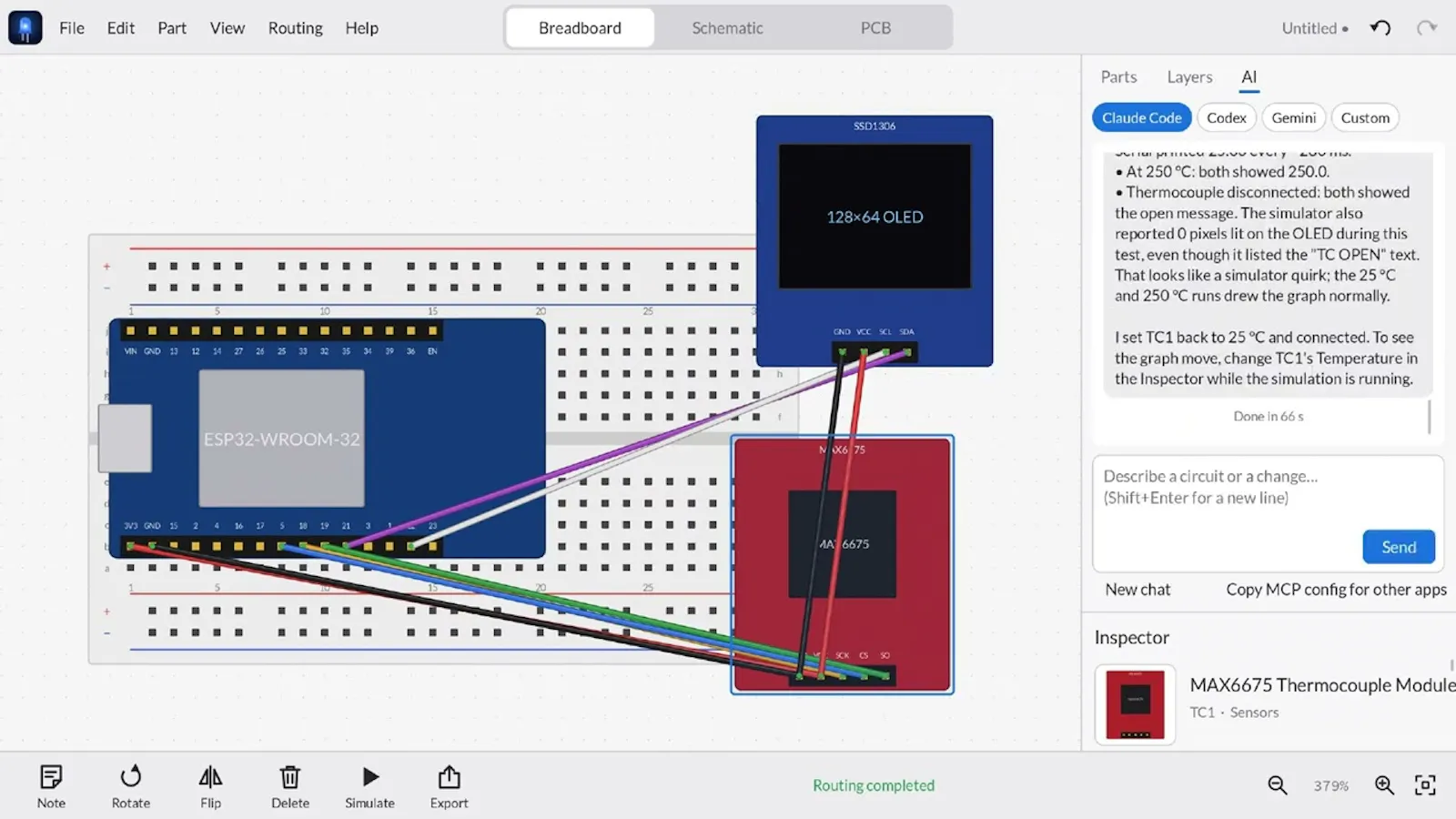The width and height of the screenshot is (1456, 819).
Task: Send the chat message
Action: (1399, 547)
